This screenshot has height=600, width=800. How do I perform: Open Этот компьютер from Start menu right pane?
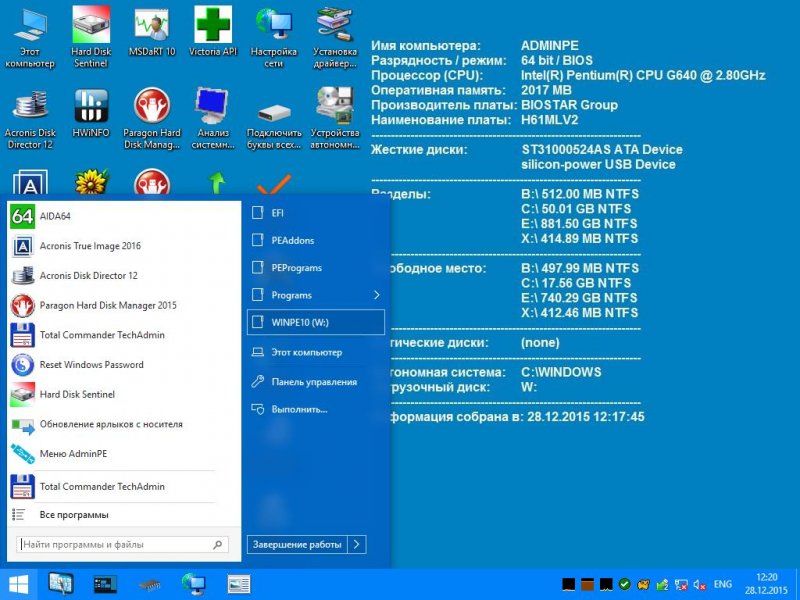click(x=315, y=352)
